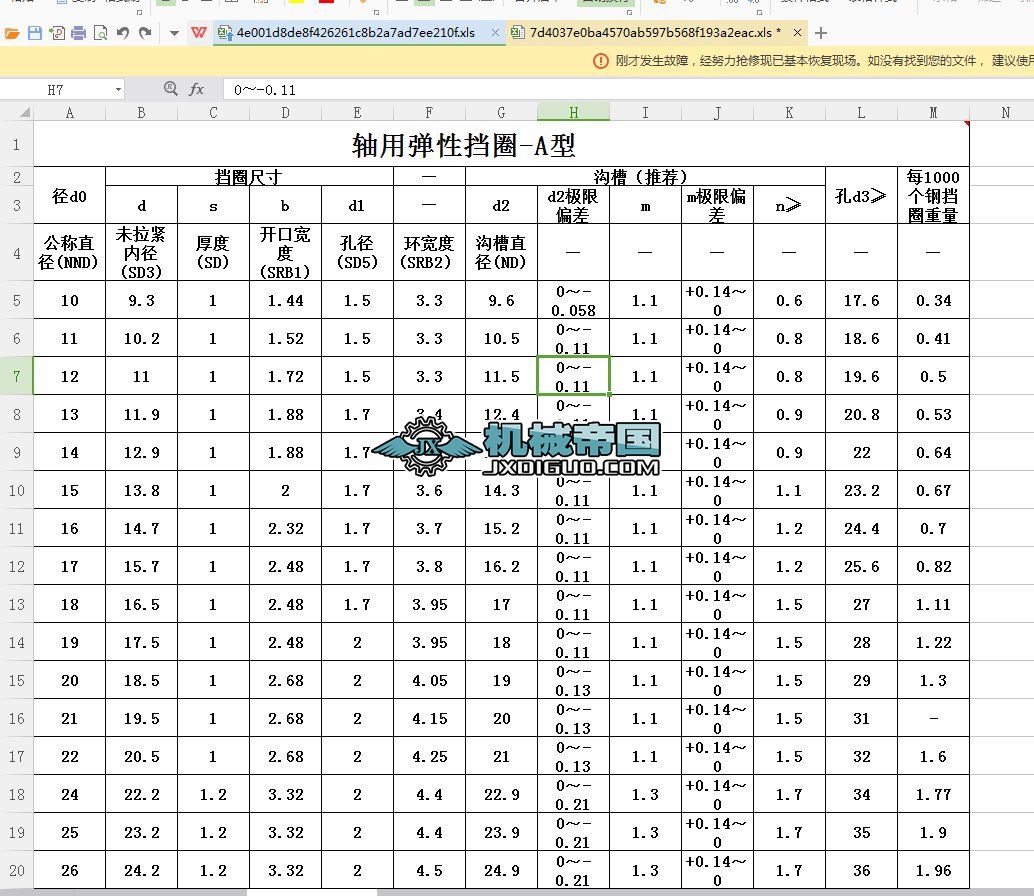The width and height of the screenshot is (1034, 896).
Task: Close the 7d4037e0ba4570ab597b568f193a2eac.xls tab
Action: (797, 32)
